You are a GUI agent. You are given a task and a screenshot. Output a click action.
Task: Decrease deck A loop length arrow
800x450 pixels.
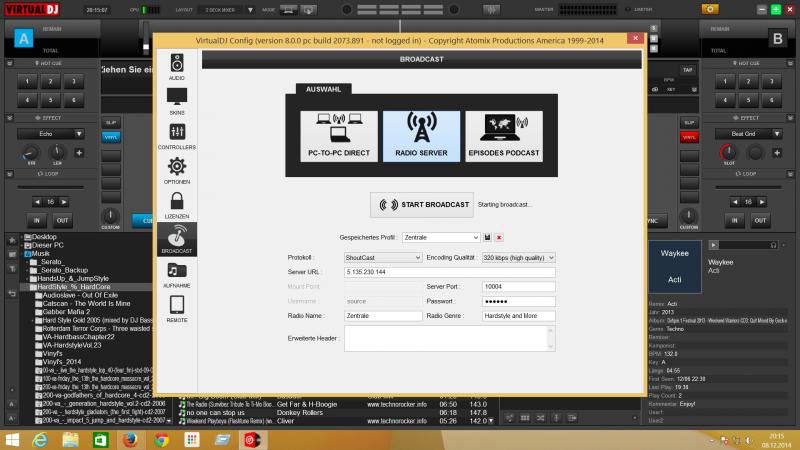point(37,202)
